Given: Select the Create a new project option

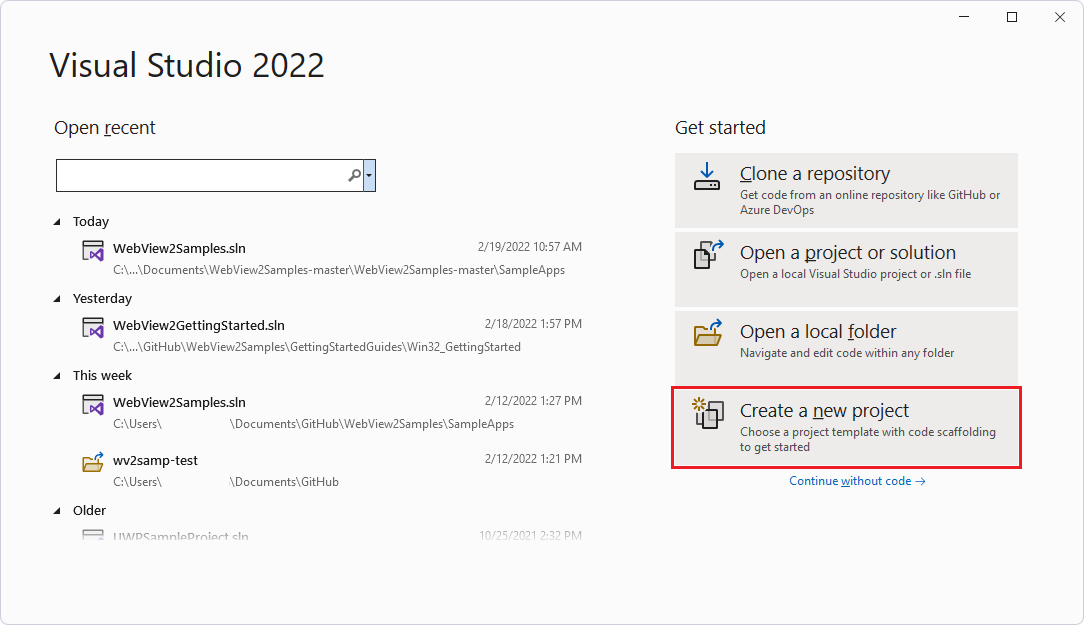Looking at the screenshot, I should (846, 427).
